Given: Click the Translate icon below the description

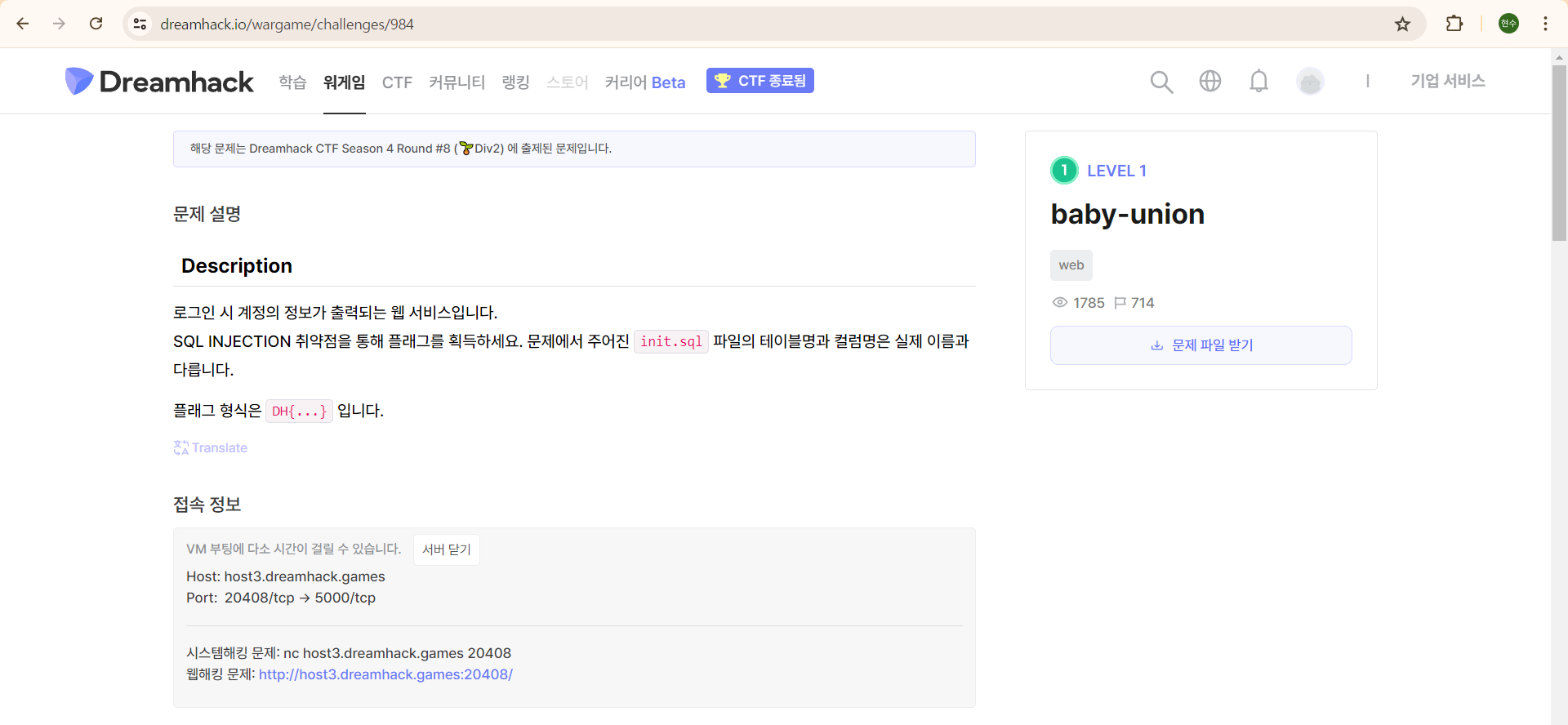Looking at the screenshot, I should click(181, 447).
